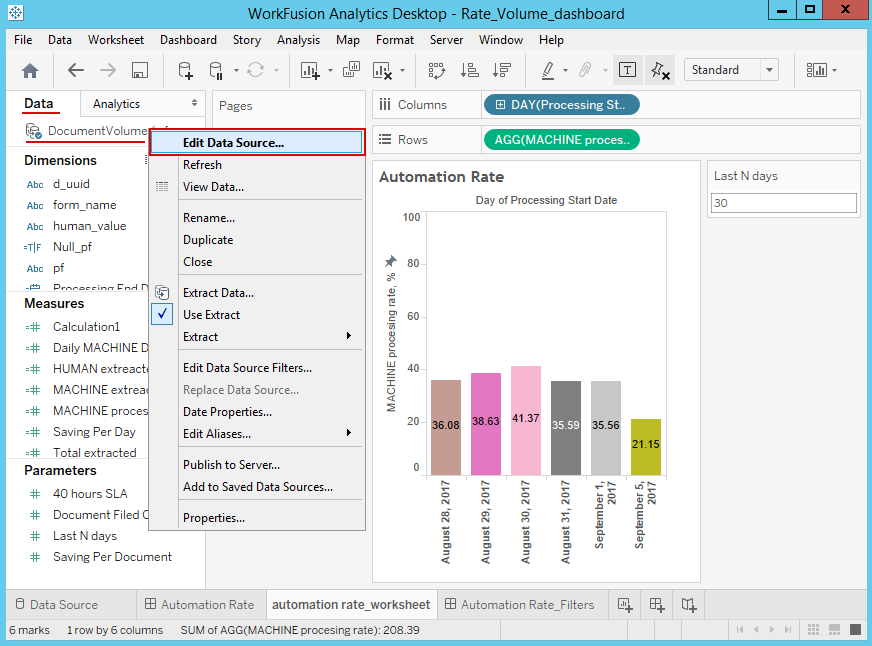872x646 pixels.
Task: Open the Worksheet menu
Action: [116, 40]
